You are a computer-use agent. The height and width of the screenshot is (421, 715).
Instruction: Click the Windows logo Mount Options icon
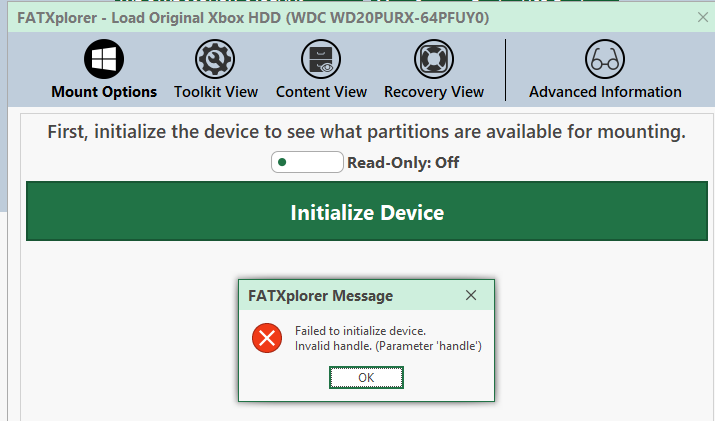coord(104,59)
